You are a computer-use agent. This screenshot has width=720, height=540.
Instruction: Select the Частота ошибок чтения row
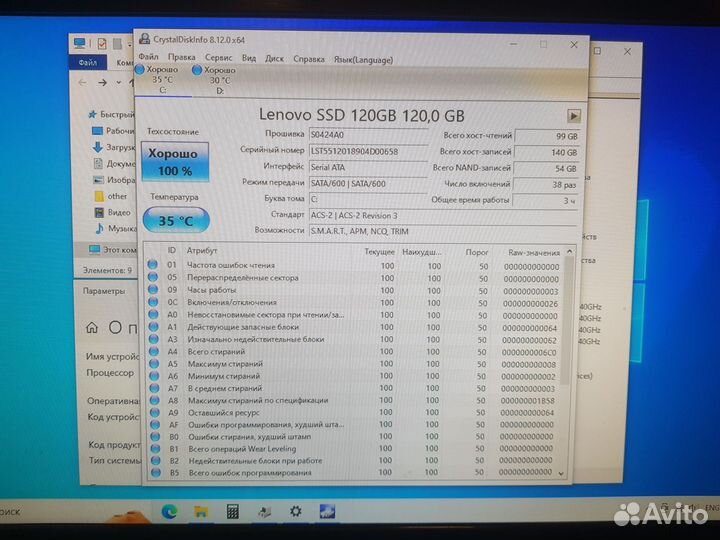pos(355,265)
